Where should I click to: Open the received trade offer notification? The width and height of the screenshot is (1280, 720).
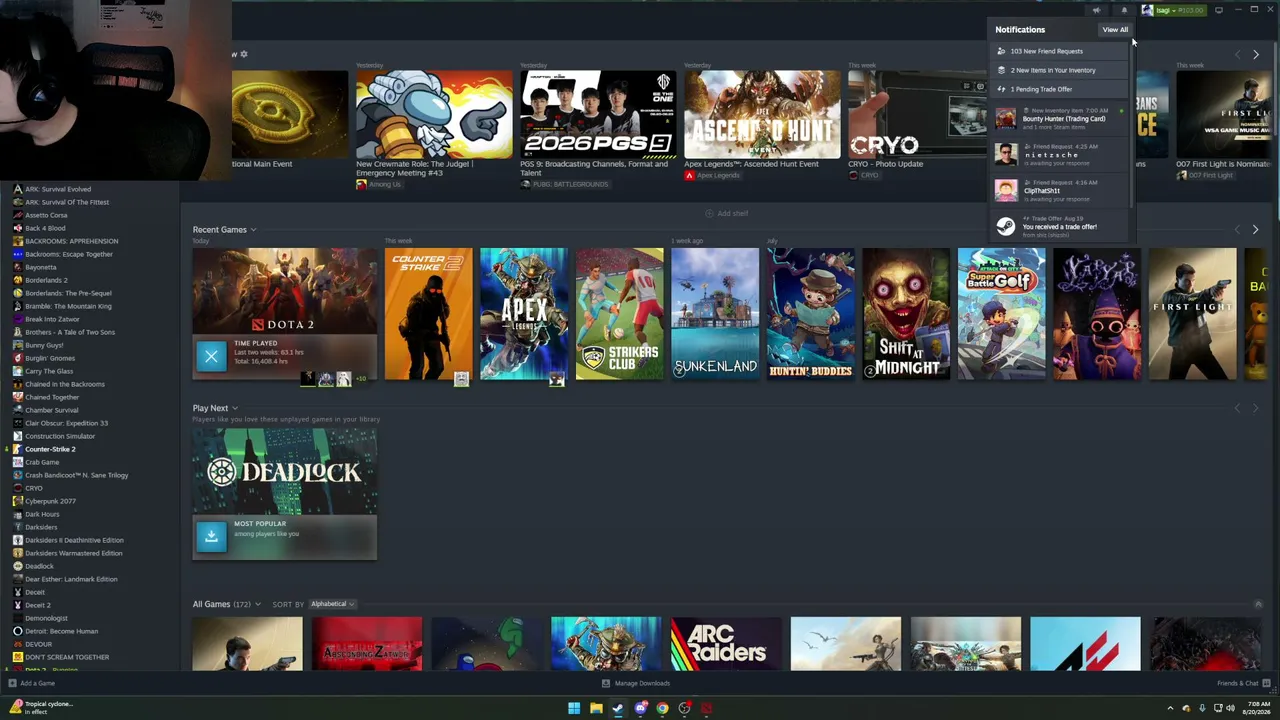(x=1058, y=226)
